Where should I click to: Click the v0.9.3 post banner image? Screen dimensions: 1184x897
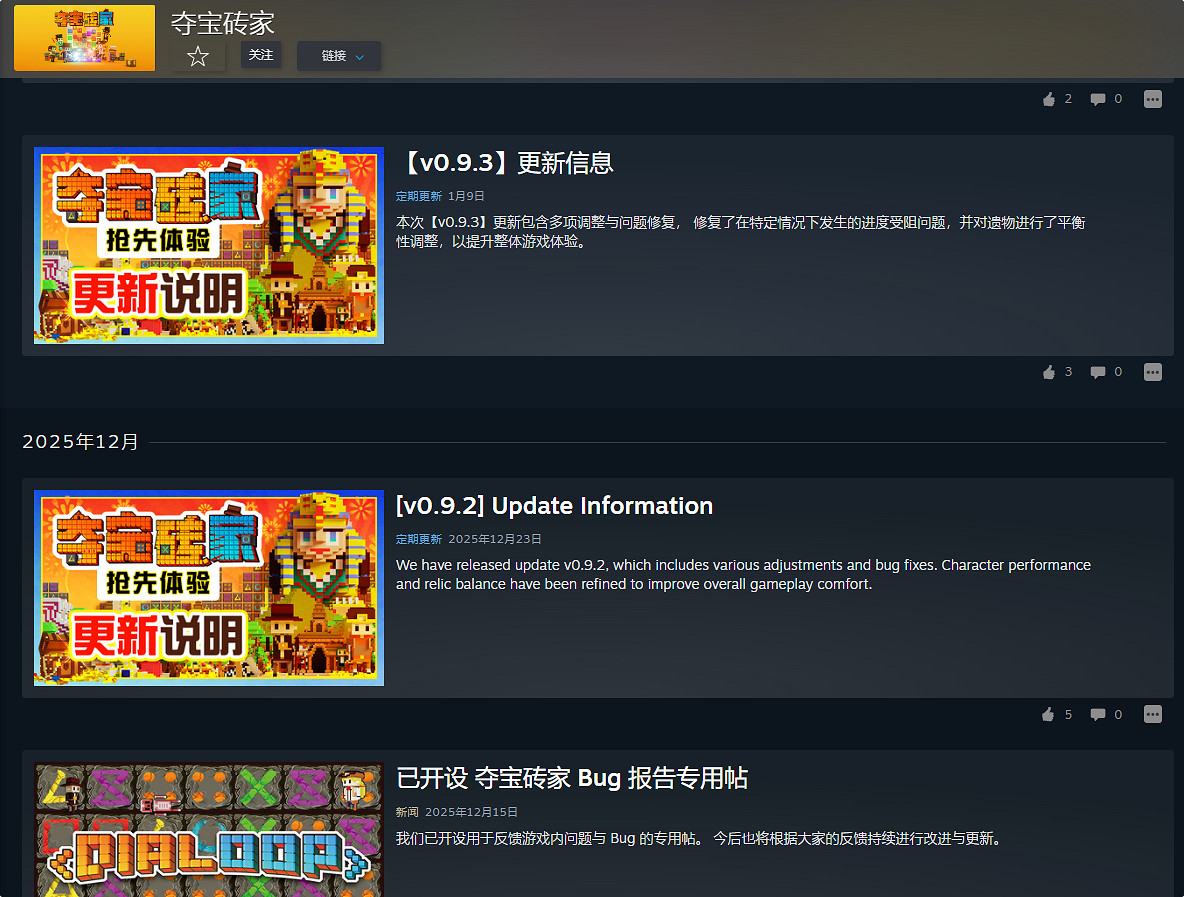click(209, 246)
